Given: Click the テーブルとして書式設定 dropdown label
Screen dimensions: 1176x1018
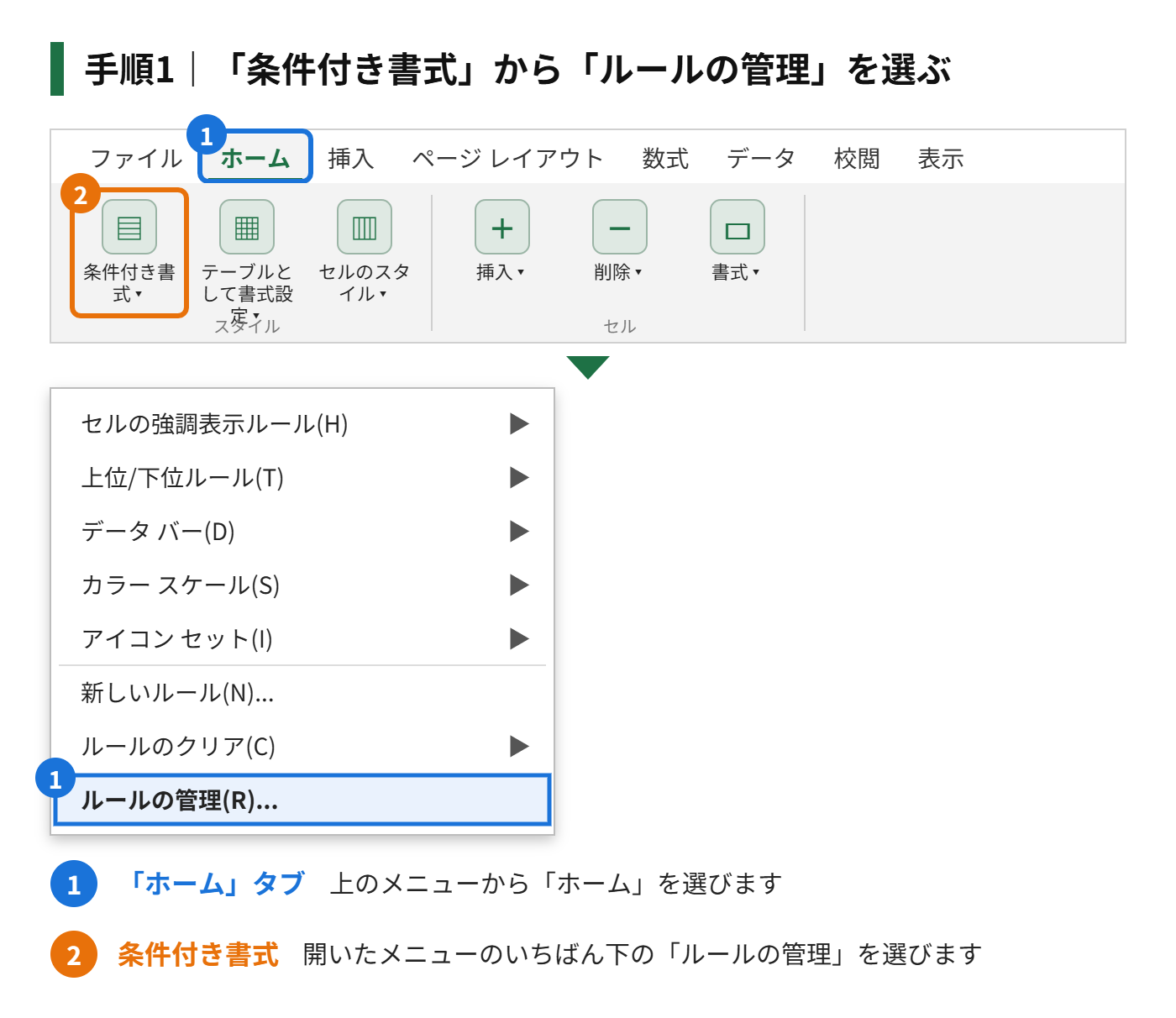Looking at the screenshot, I should coord(247,293).
